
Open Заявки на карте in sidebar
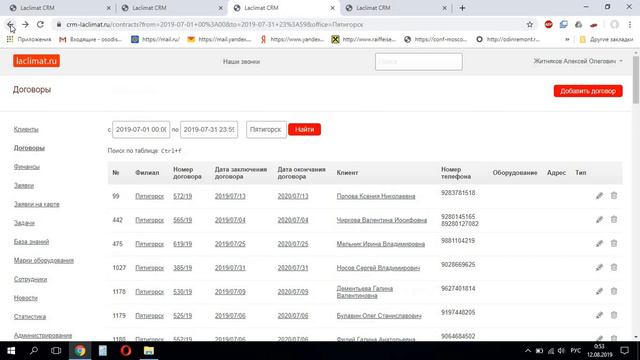[x=37, y=204]
